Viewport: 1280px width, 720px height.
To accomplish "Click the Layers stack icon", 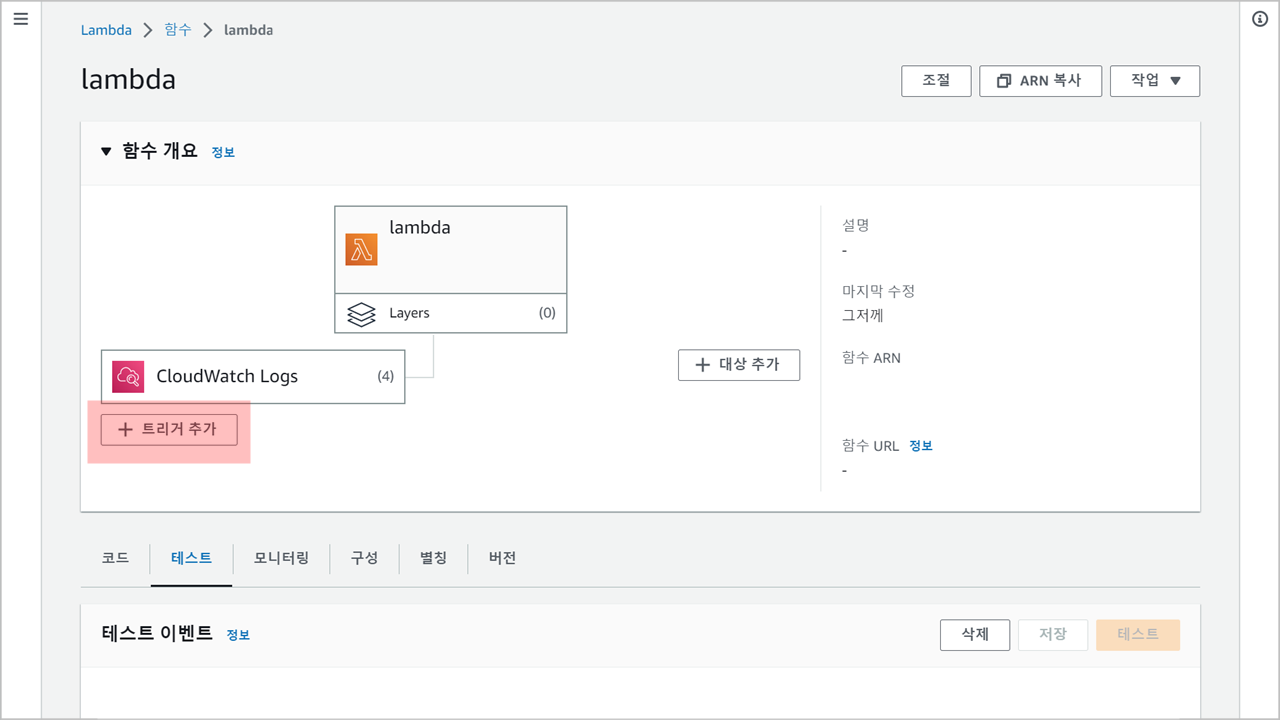I will [x=361, y=313].
